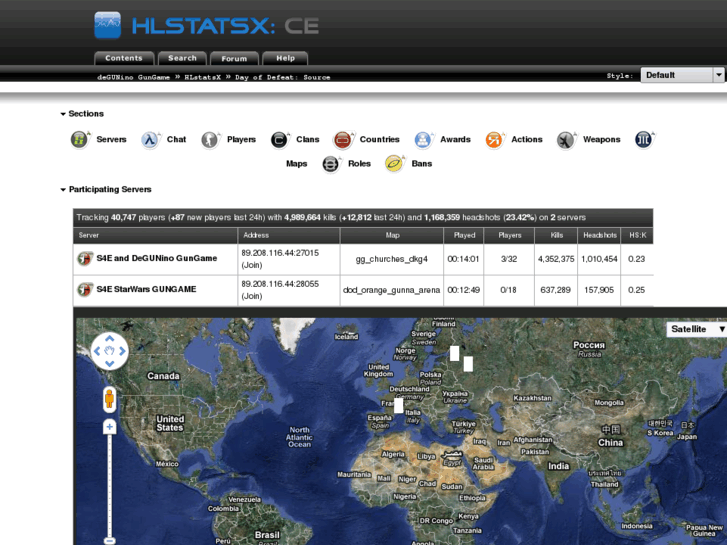Image resolution: width=727 pixels, height=545 pixels.
Task: Click the HLstatsX CE logo icon
Action: 108,25
